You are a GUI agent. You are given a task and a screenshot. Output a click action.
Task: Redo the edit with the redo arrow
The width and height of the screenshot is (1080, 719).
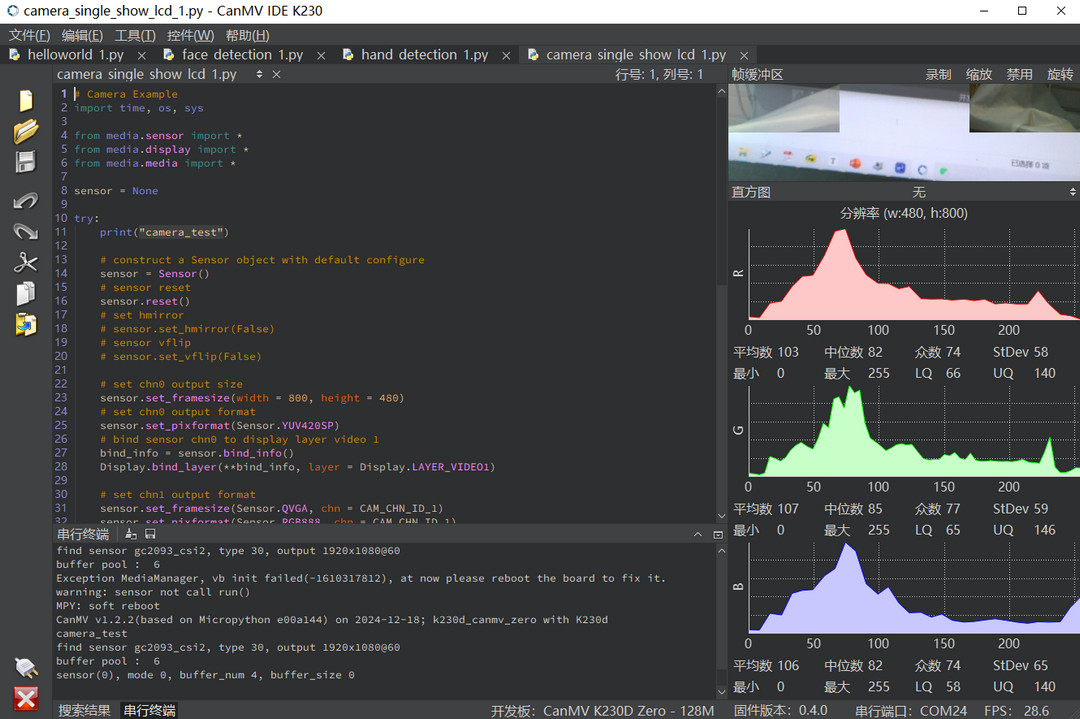coord(25,231)
